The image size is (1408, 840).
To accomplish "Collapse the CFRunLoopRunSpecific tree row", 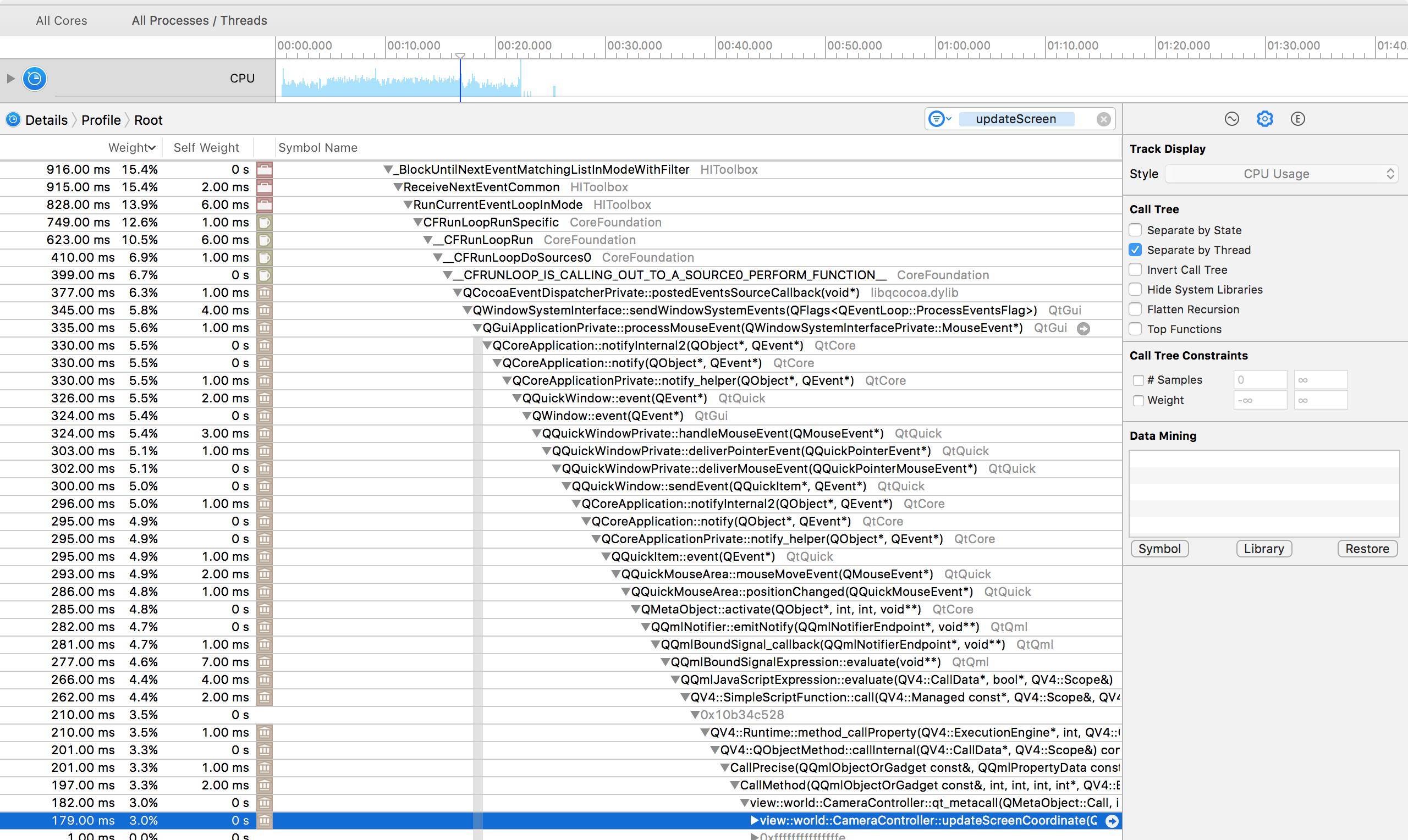I will coord(418,222).
